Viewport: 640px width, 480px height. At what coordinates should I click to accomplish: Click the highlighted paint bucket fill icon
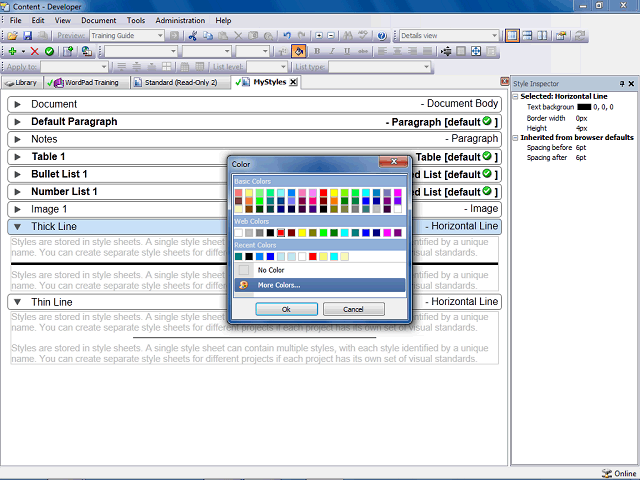(299, 51)
